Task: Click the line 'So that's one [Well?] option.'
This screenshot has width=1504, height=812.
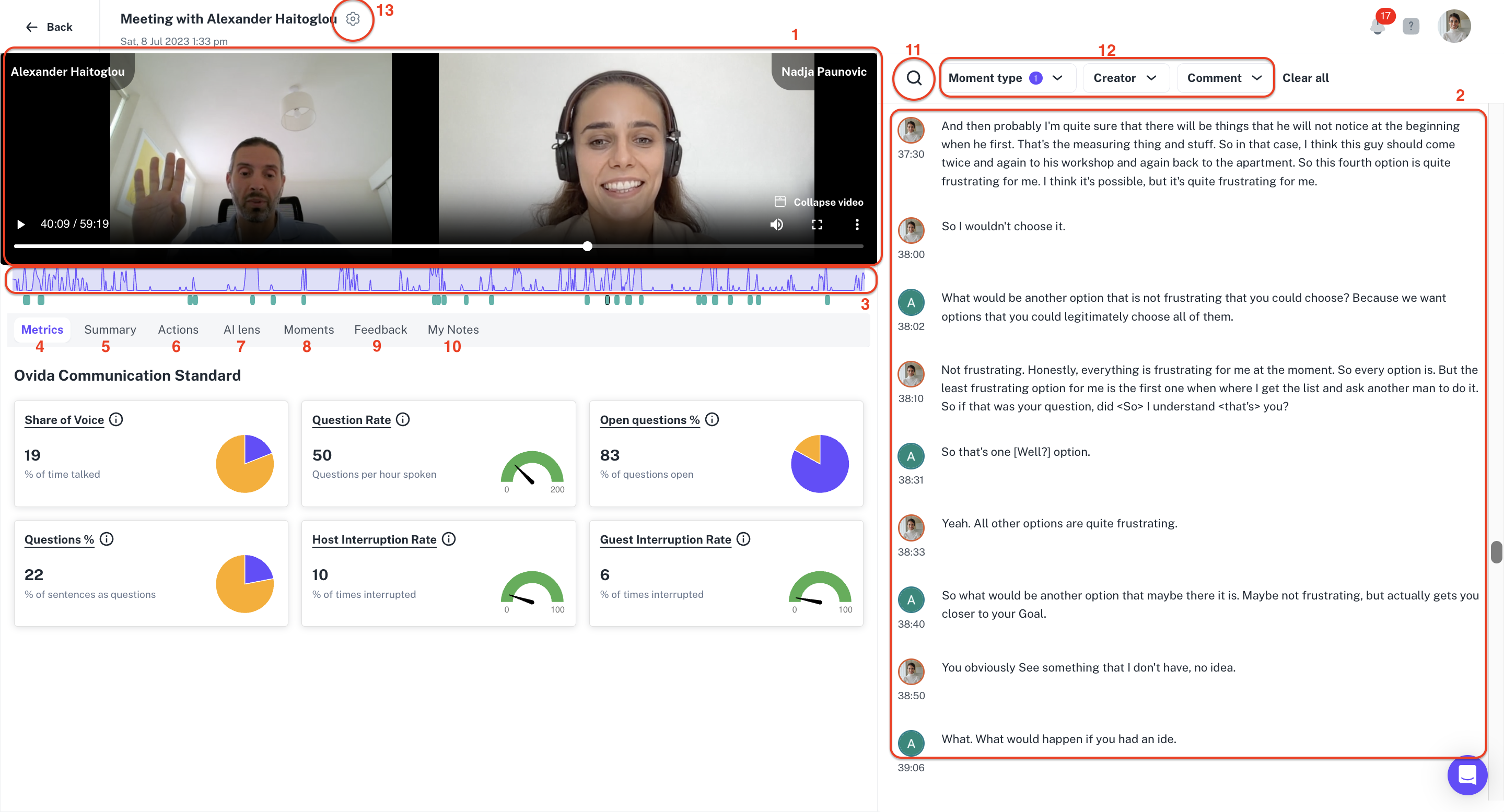Action: click(1016, 452)
